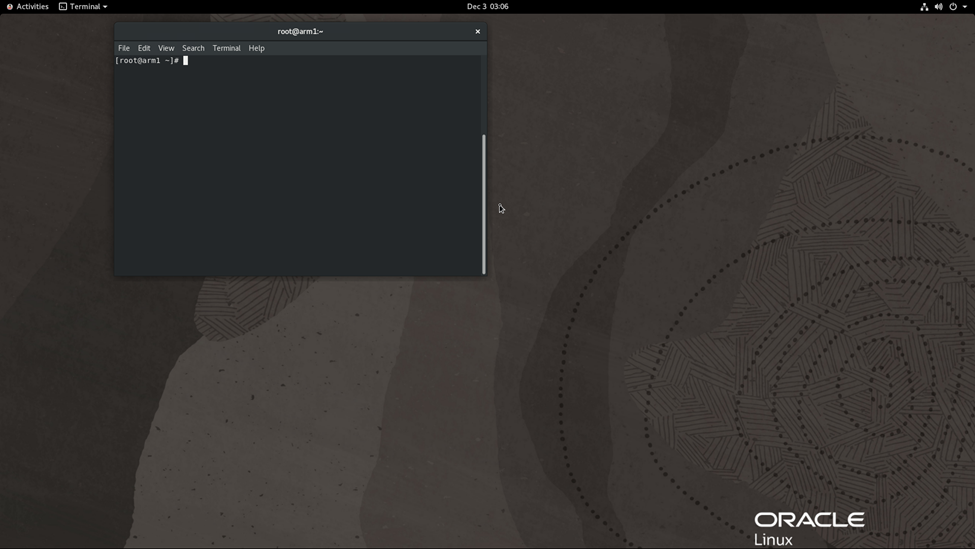Open the Terminal application menu in top bar
This screenshot has height=549, width=975.
(83, 6)
